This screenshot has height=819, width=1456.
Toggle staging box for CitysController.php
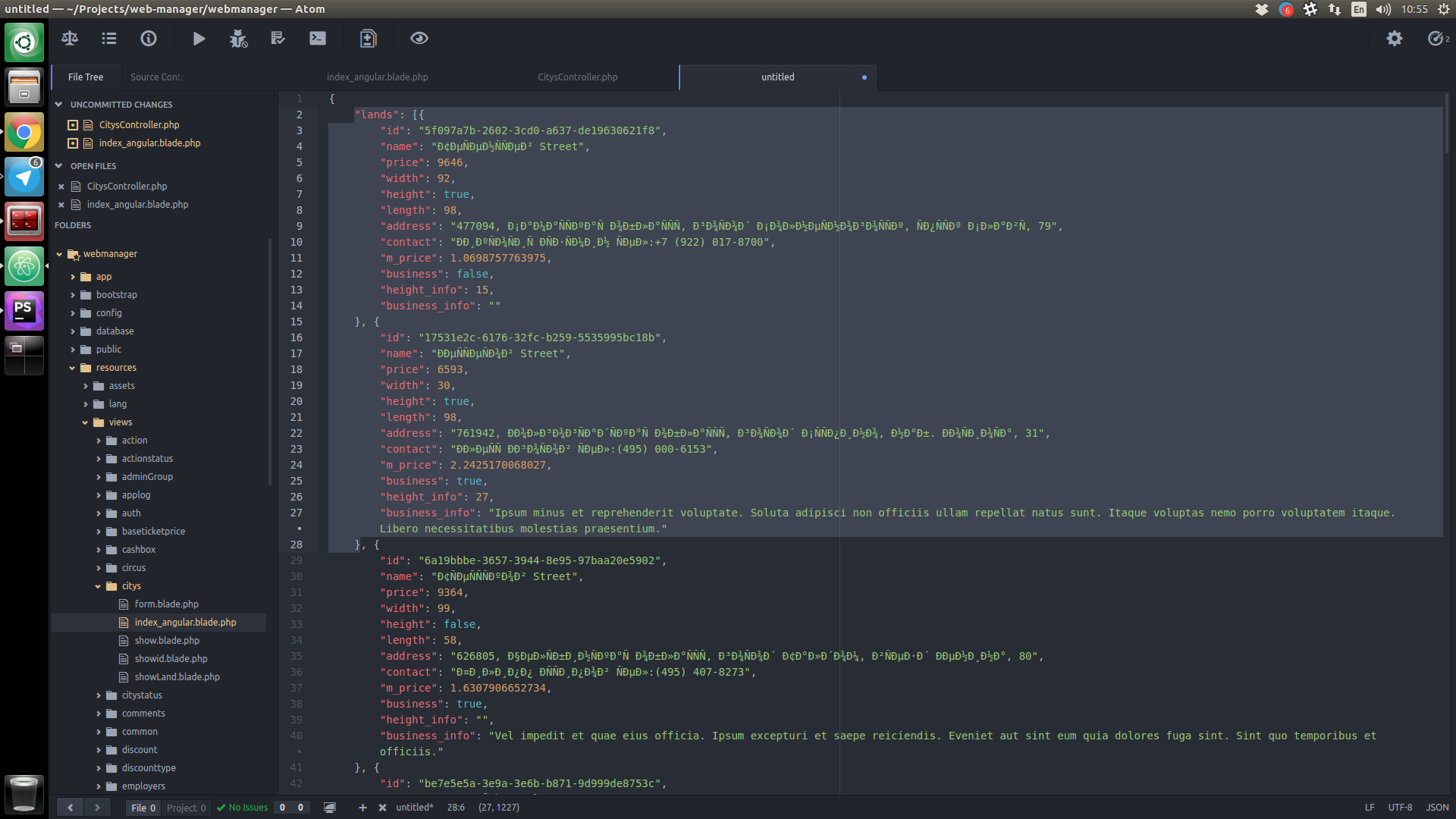pyautogui.click(x=73, y=125)
